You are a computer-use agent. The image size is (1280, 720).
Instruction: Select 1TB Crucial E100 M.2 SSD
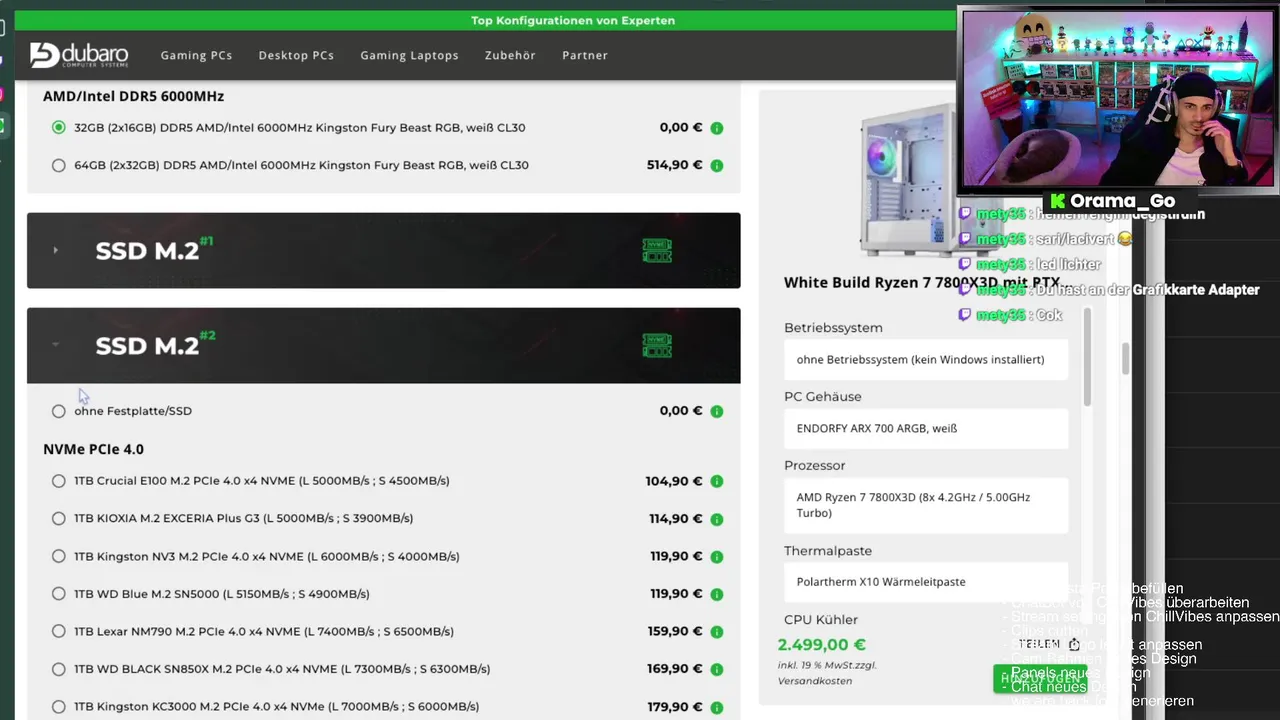(59, 481)
